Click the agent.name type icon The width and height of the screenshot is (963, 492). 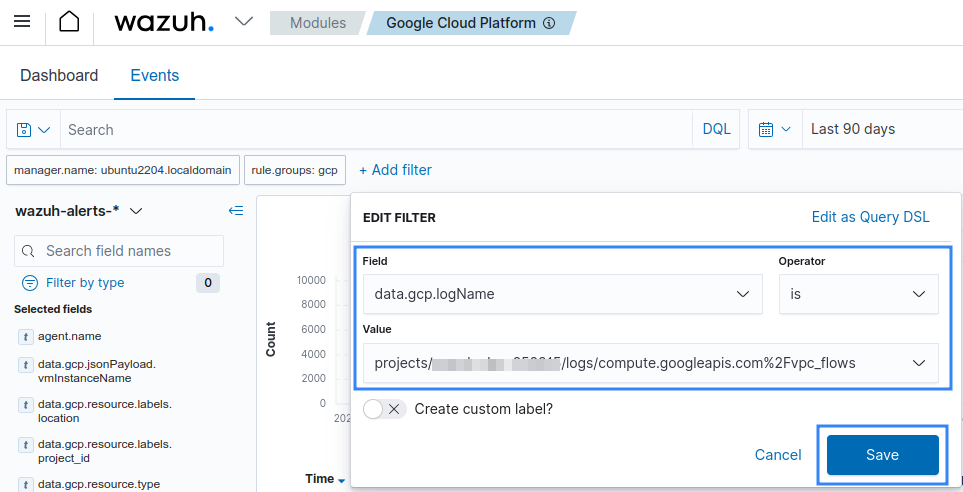(26, 337)
